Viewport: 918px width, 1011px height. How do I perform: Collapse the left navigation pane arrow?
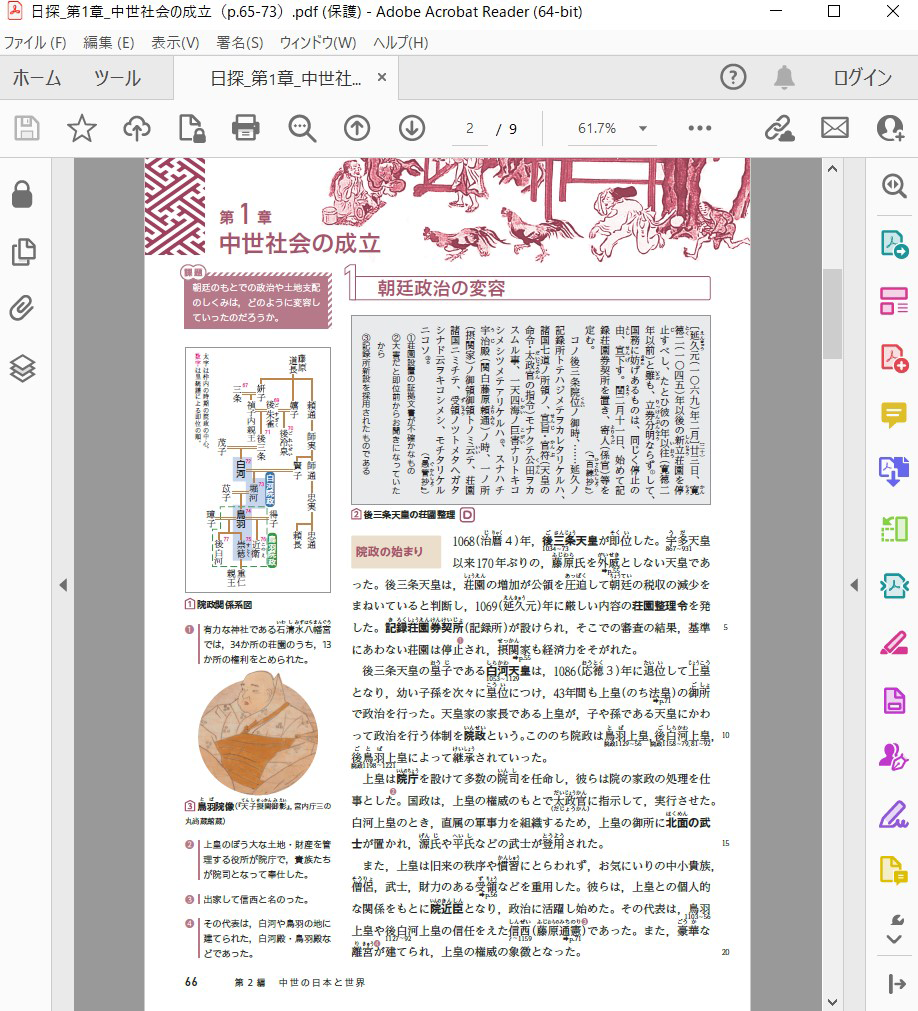pyautogui.click(x=62, y=585)
